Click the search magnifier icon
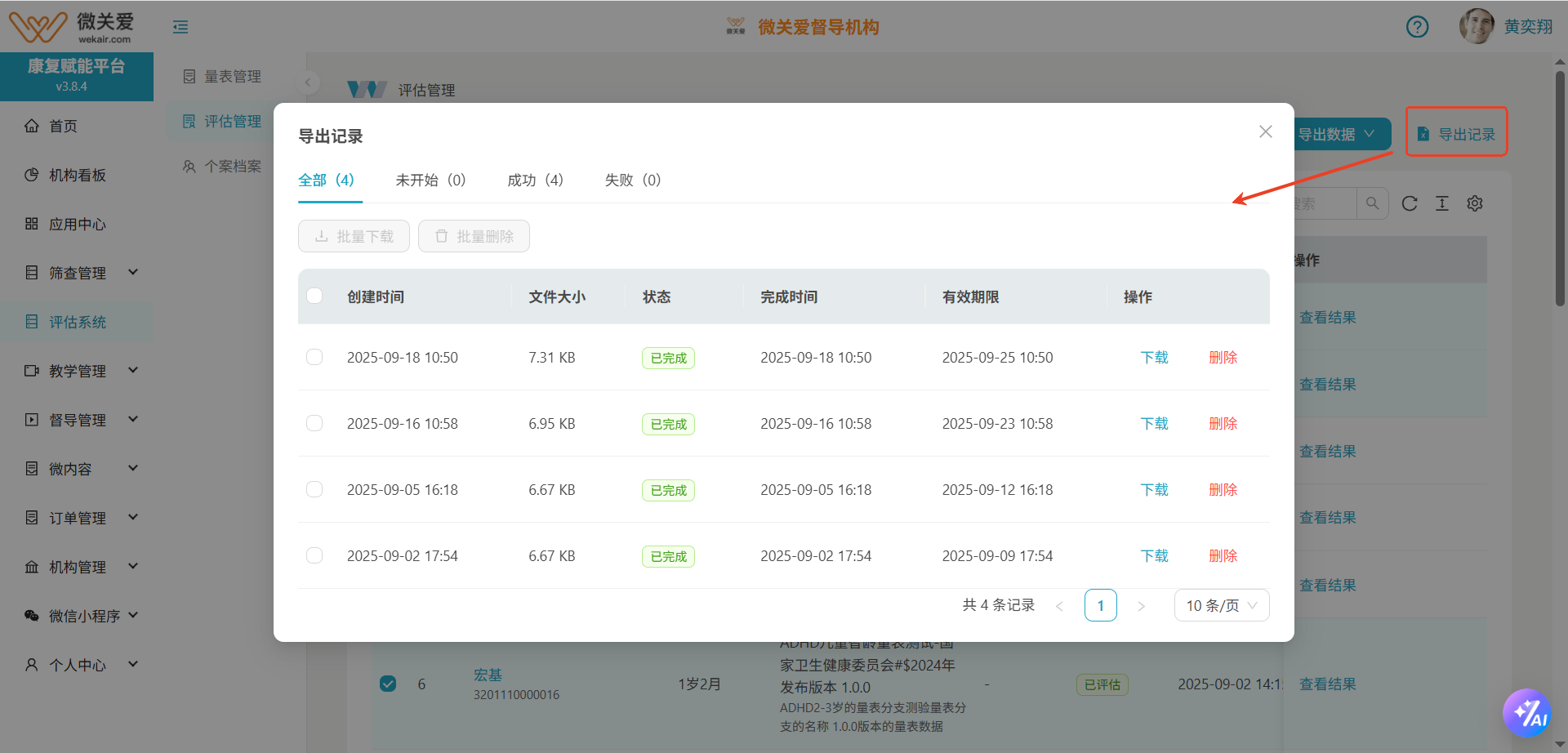The width and height of the screenshot is (1568, 753). click(x=1372, y=203)
